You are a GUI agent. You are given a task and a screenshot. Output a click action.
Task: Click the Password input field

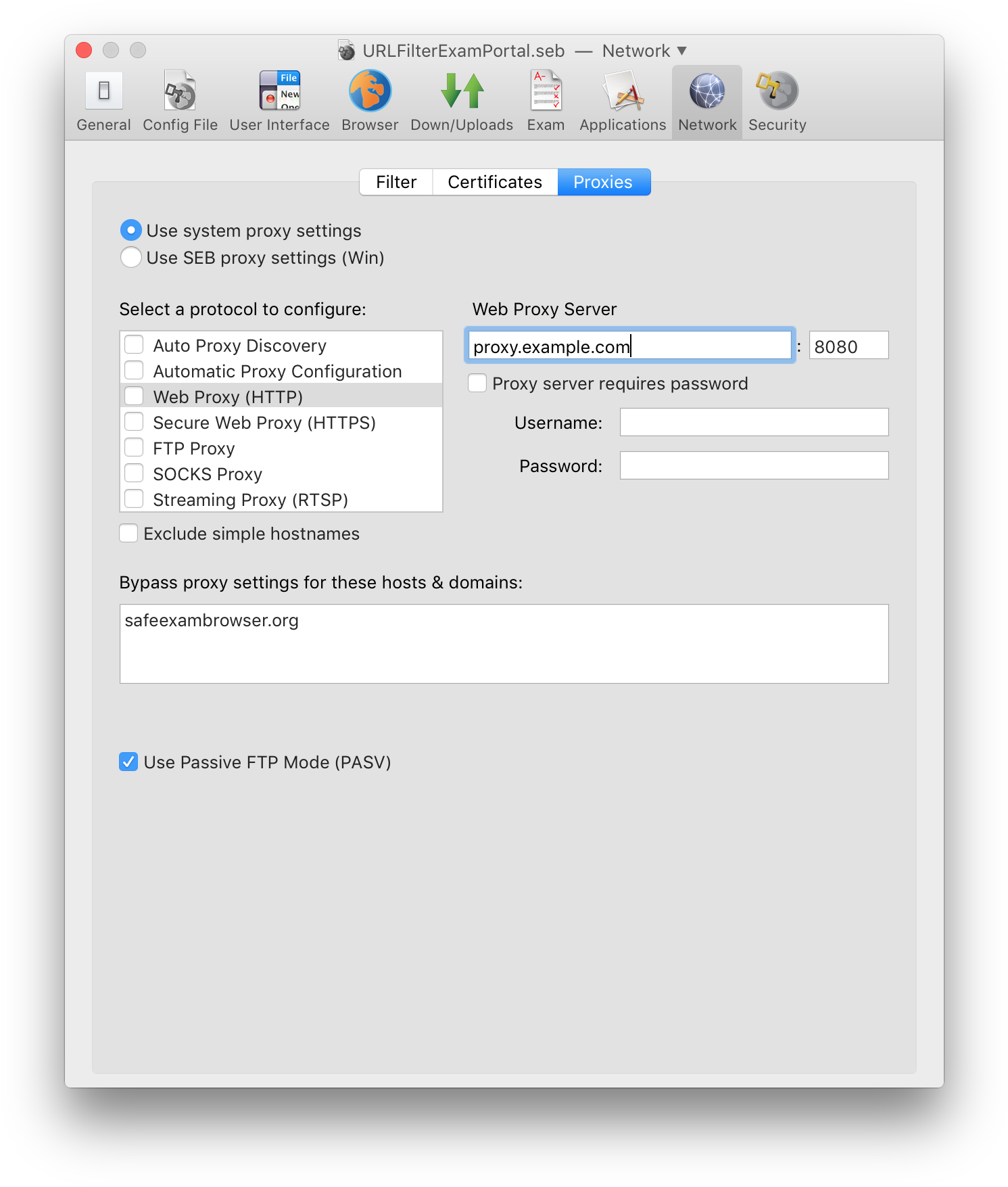tap(754, 465)
